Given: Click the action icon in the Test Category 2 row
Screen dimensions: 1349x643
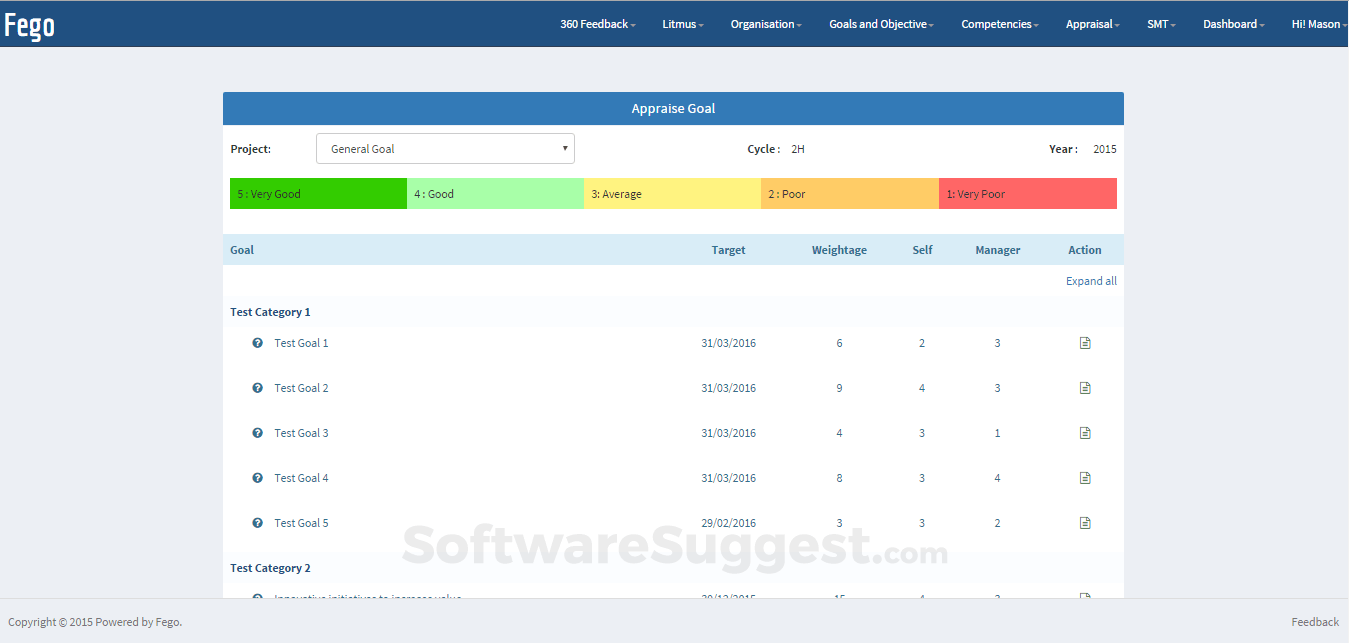Looking at the screenshot, I should (x=1085, y=597).
